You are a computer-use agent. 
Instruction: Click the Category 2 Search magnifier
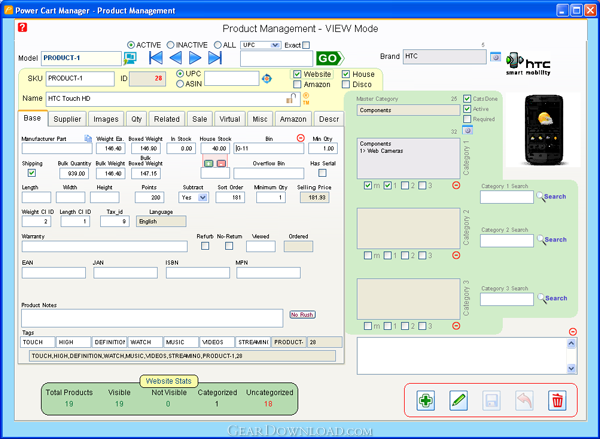pyautogui.click(x=540, y=240)
